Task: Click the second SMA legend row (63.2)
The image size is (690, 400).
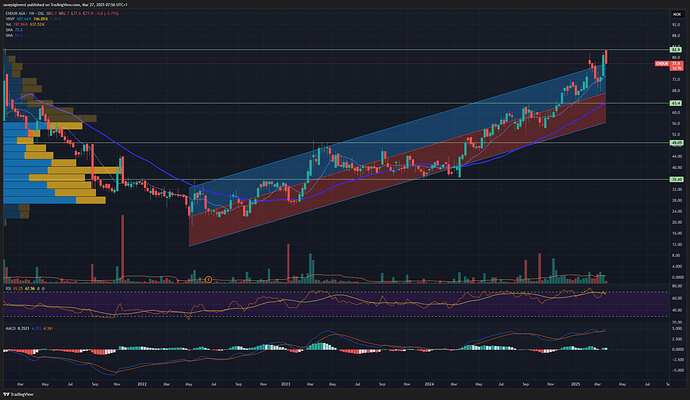Action: pos(14,35)
